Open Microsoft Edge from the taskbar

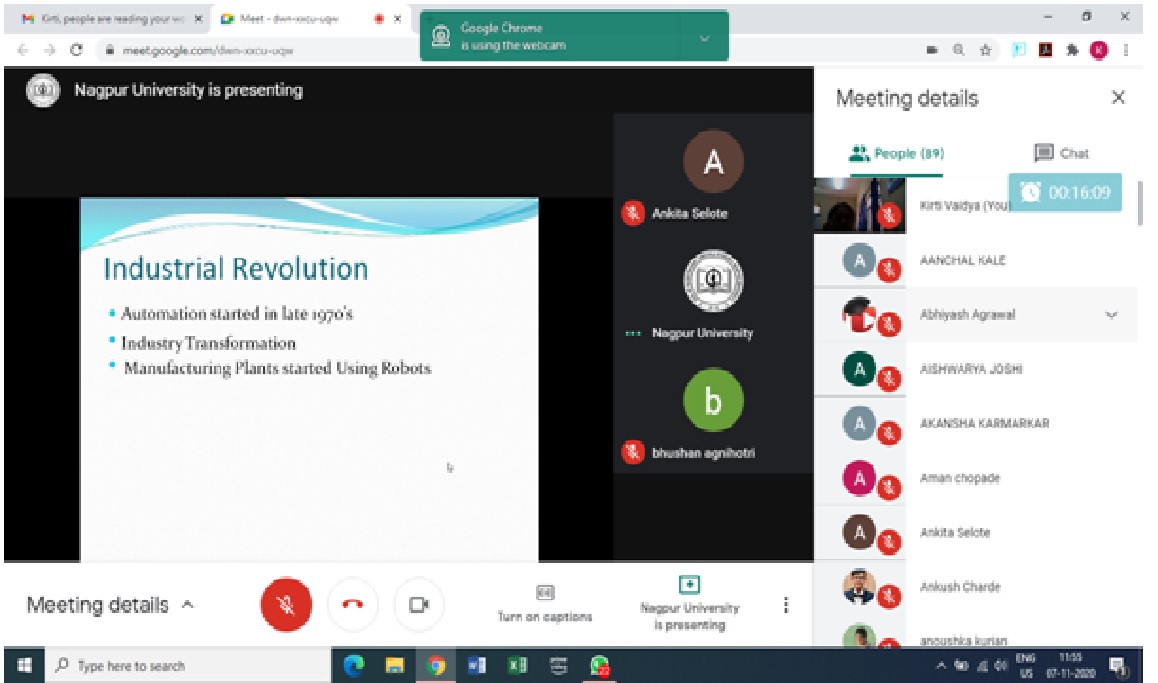[354, 666]
